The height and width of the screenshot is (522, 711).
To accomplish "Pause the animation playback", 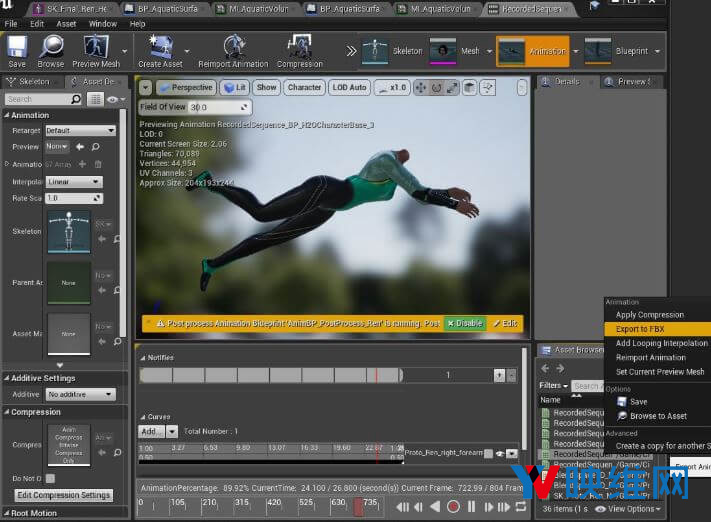I will click(x=472, y=507).
